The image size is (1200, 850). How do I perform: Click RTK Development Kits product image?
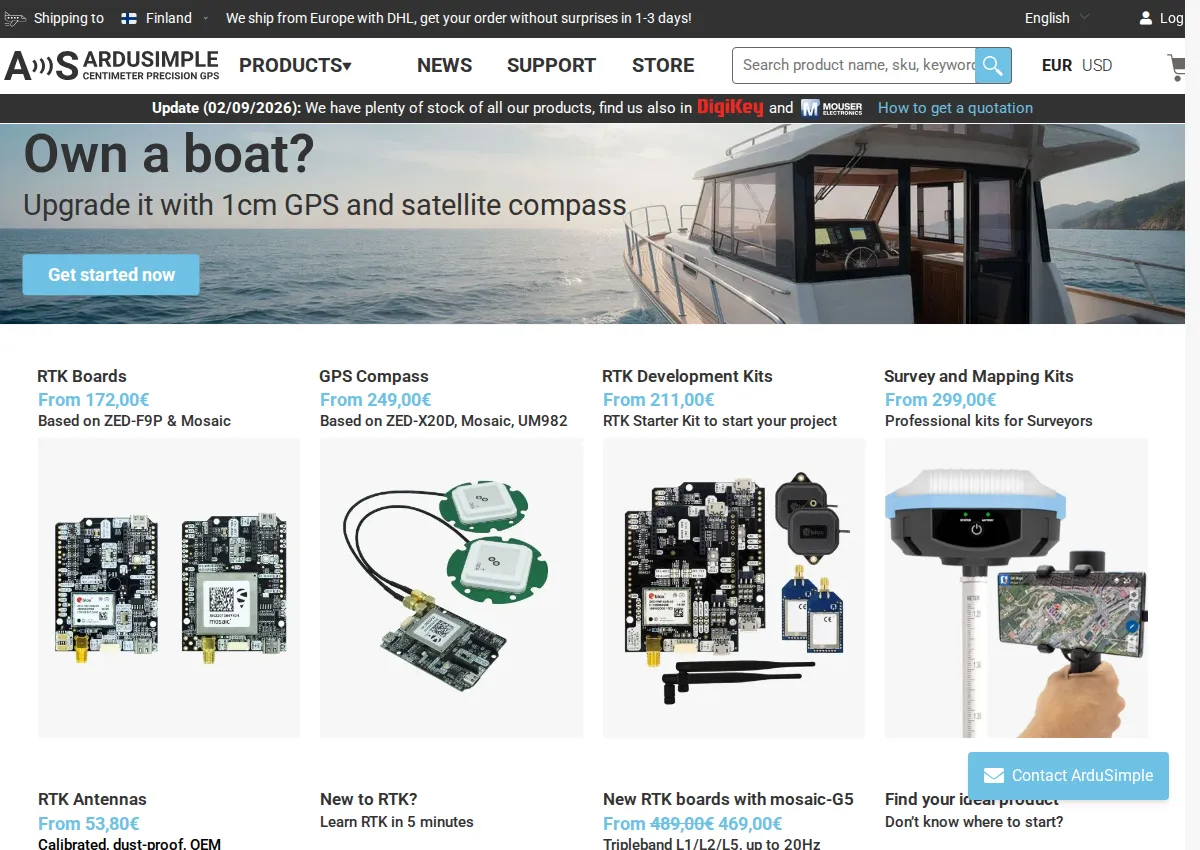(x=734, y=588)
